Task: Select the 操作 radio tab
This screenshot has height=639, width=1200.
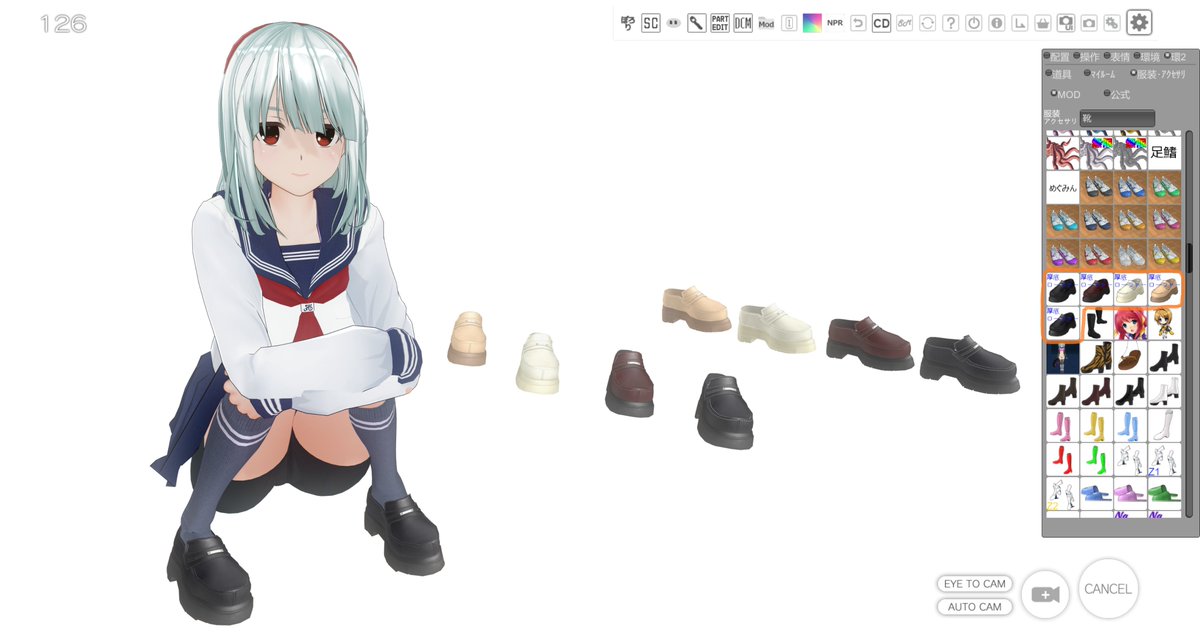Action: [1086, 57]
